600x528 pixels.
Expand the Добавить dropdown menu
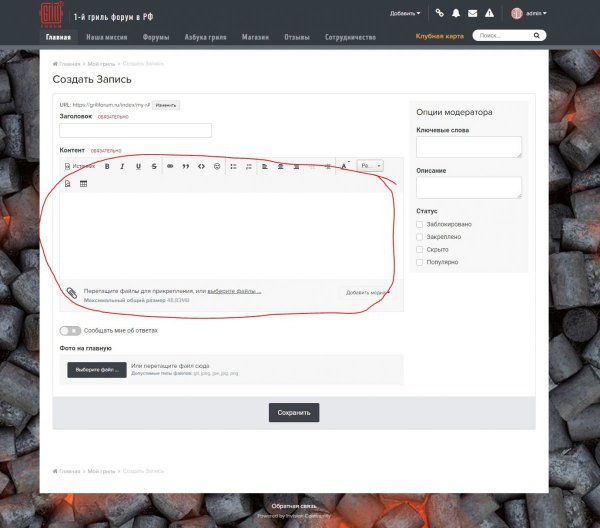[x=405, y=13]
